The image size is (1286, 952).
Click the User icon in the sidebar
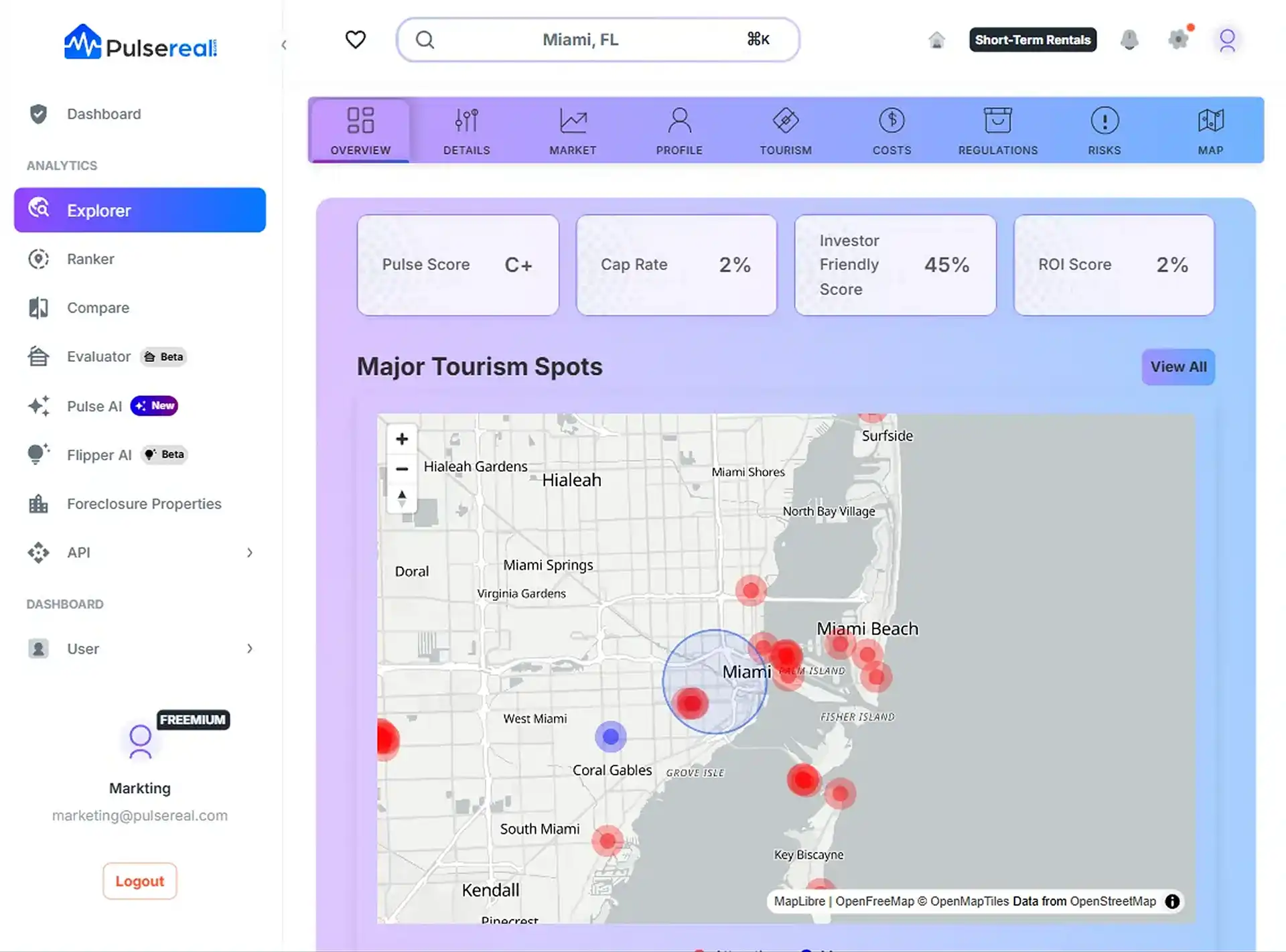pos(38,649)
